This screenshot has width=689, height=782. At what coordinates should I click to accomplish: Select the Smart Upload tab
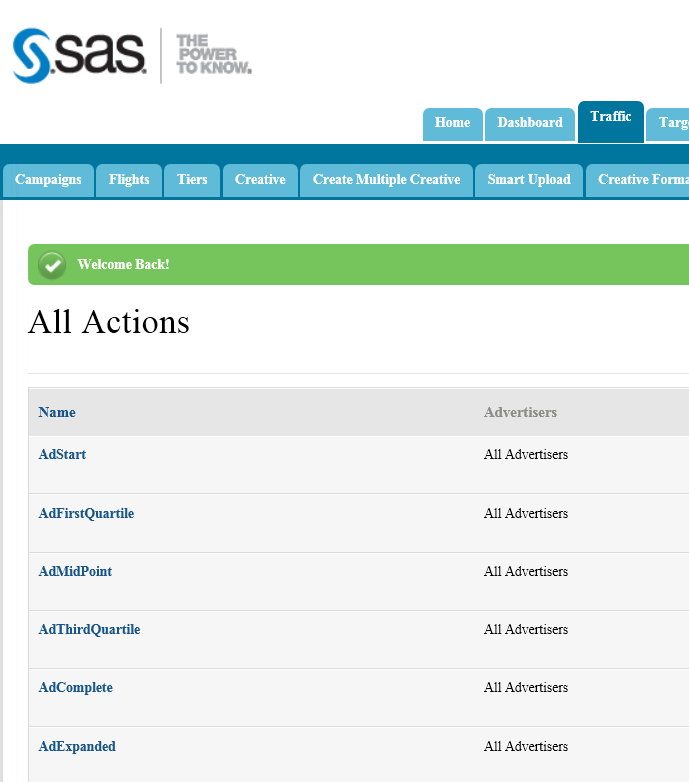(x=529, y=180)
